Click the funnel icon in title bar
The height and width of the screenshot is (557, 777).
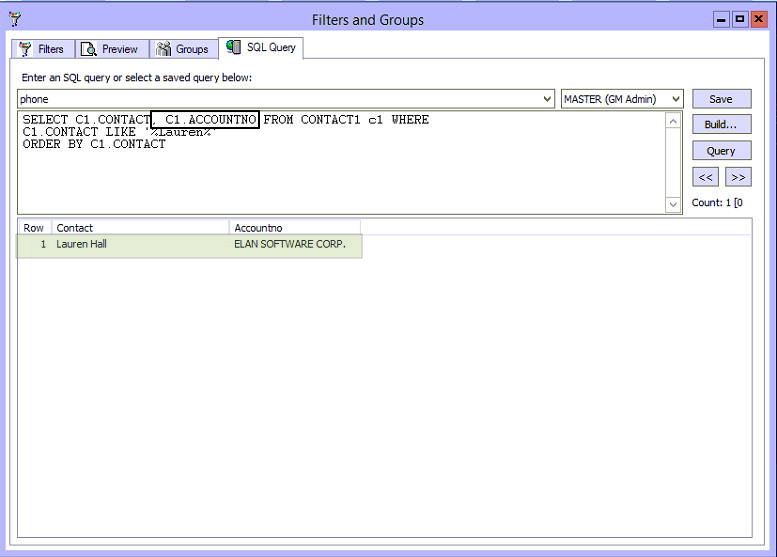[x=14, y=19]
